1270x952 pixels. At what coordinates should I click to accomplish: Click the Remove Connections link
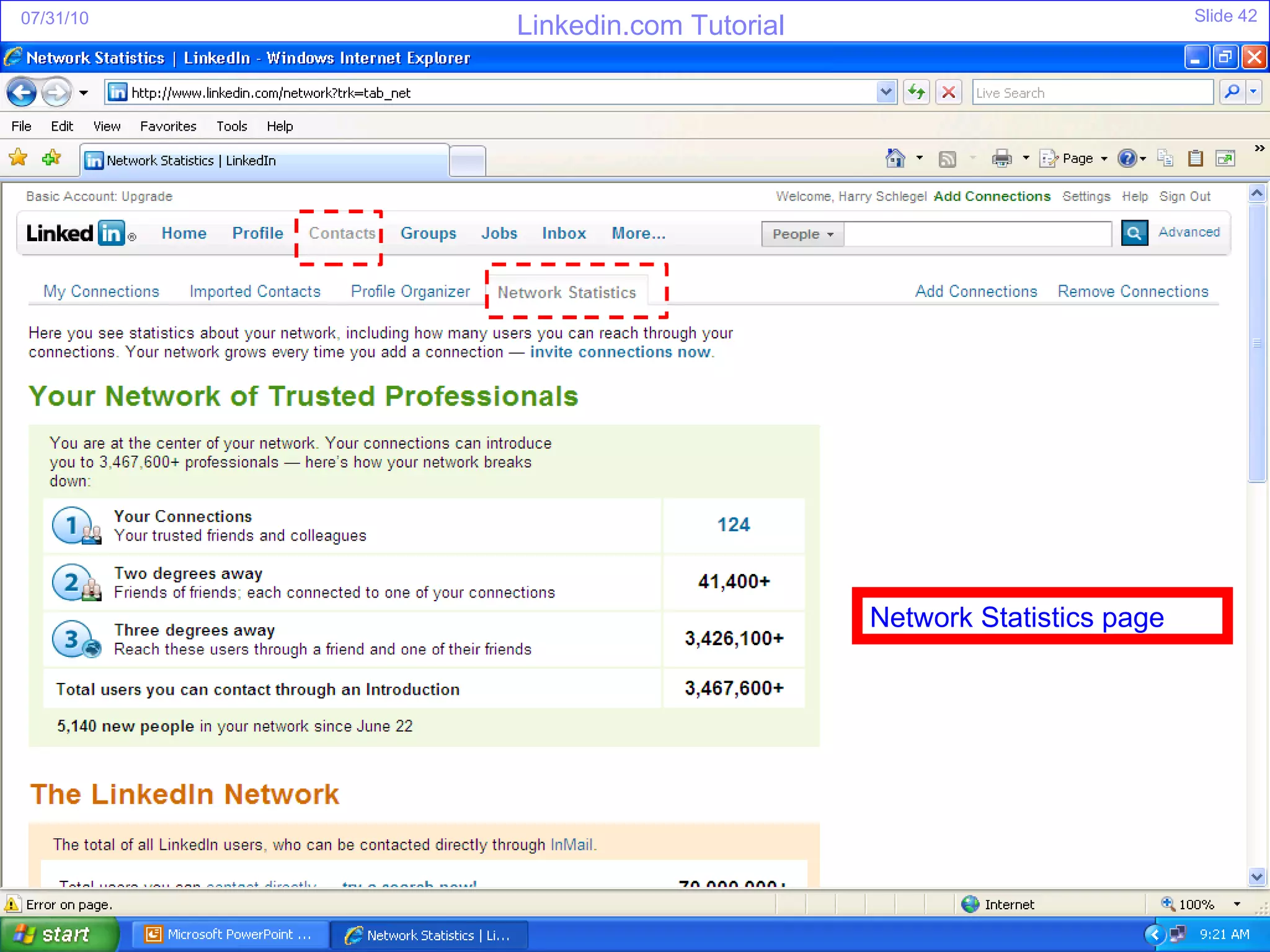(x=1133, y=291)
